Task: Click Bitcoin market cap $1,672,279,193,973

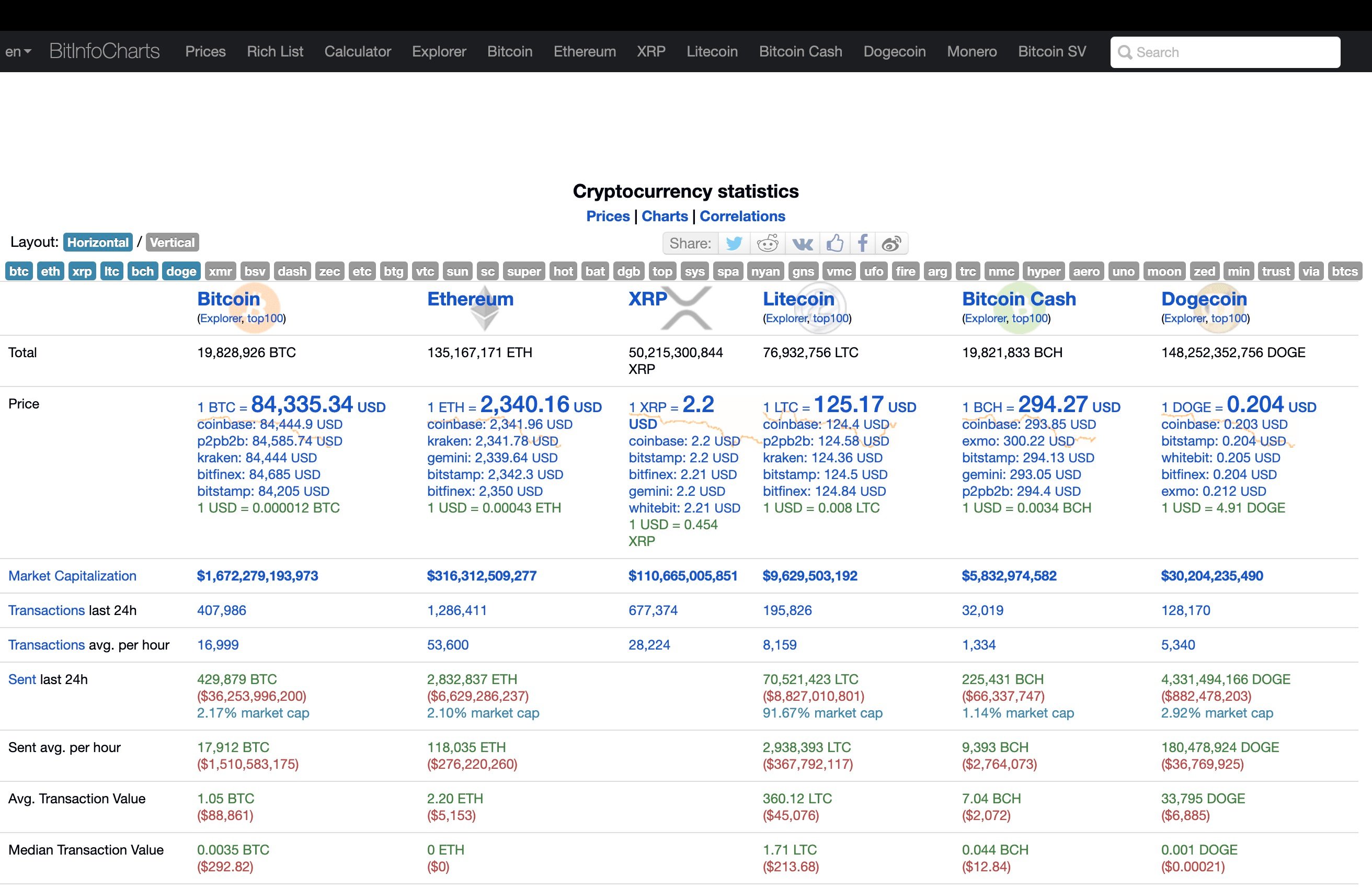Action: pos(257,576)
